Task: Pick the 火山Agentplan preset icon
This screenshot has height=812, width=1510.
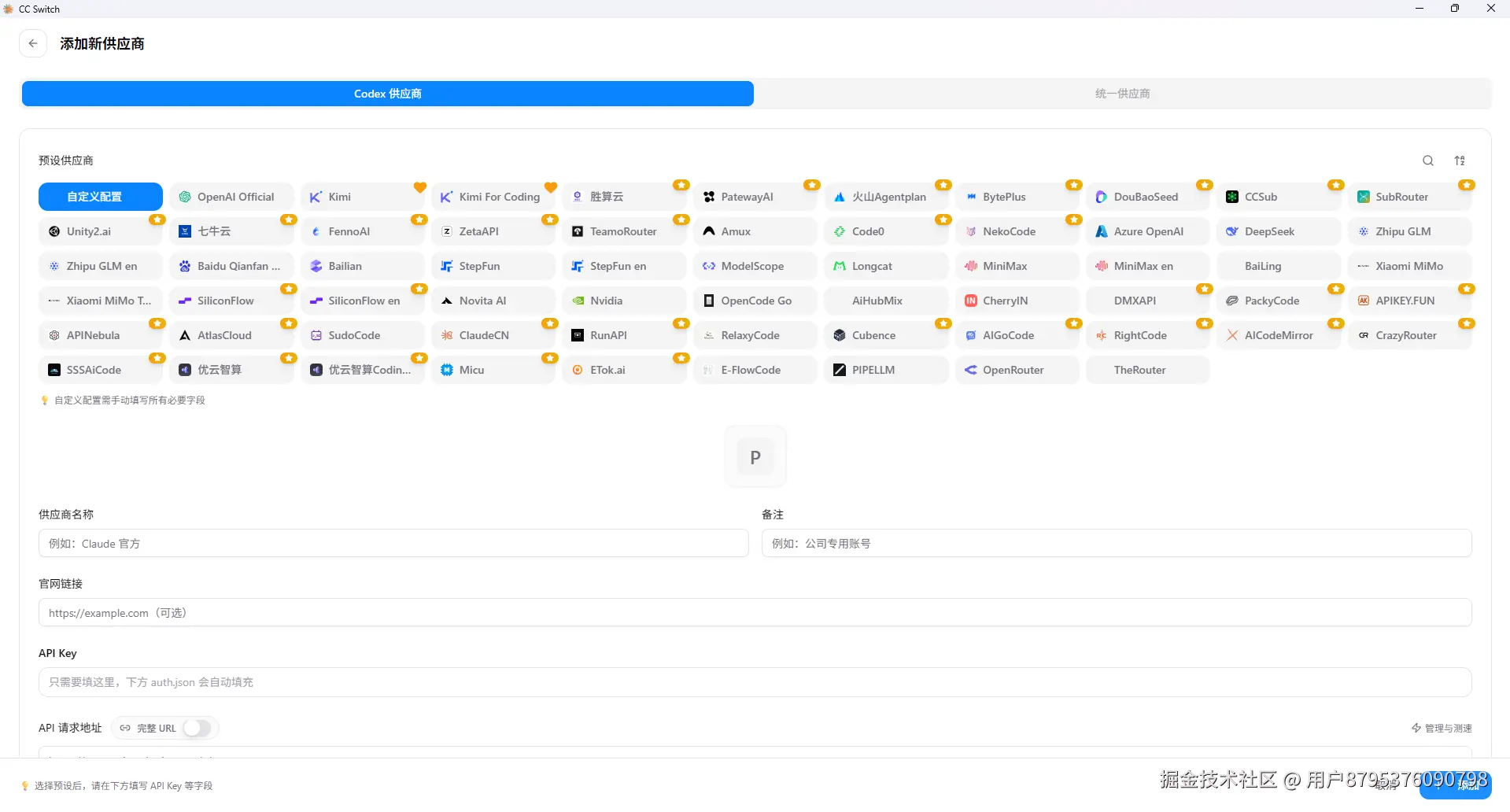Action: tap(840, 197)
